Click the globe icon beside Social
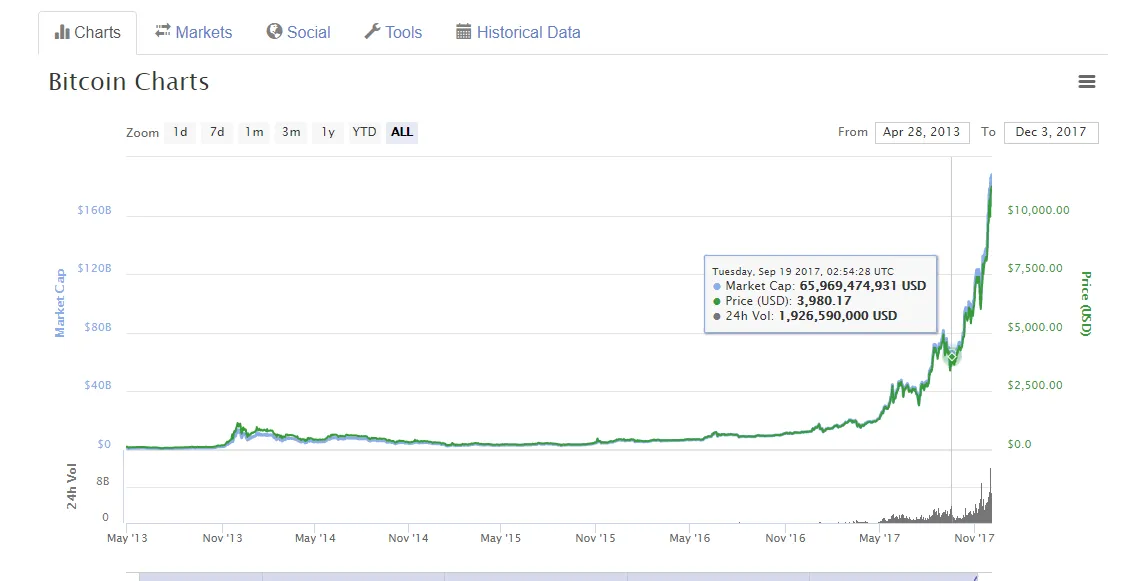 274,31
